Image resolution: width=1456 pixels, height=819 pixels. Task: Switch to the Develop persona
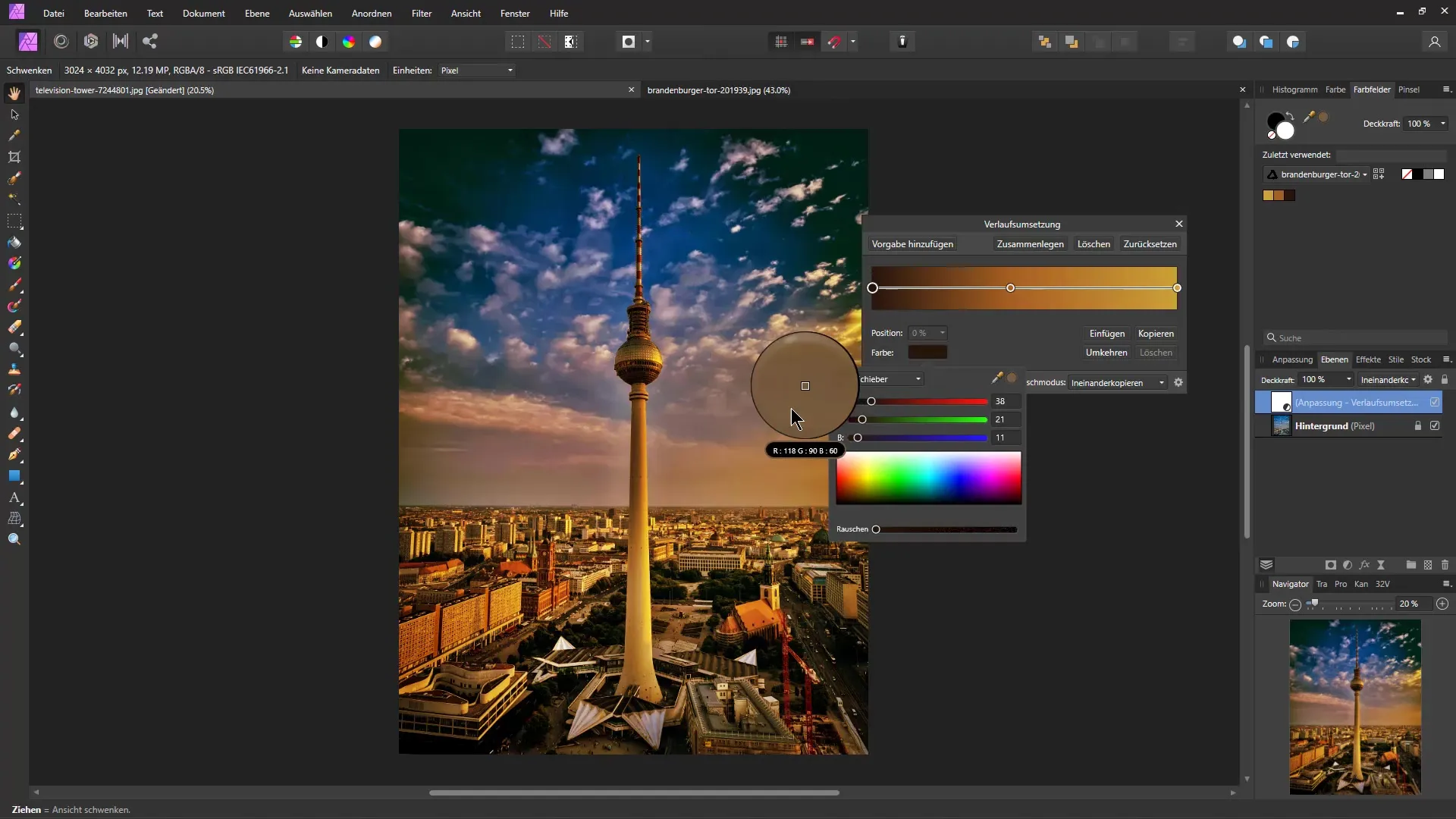pos(91,42)
